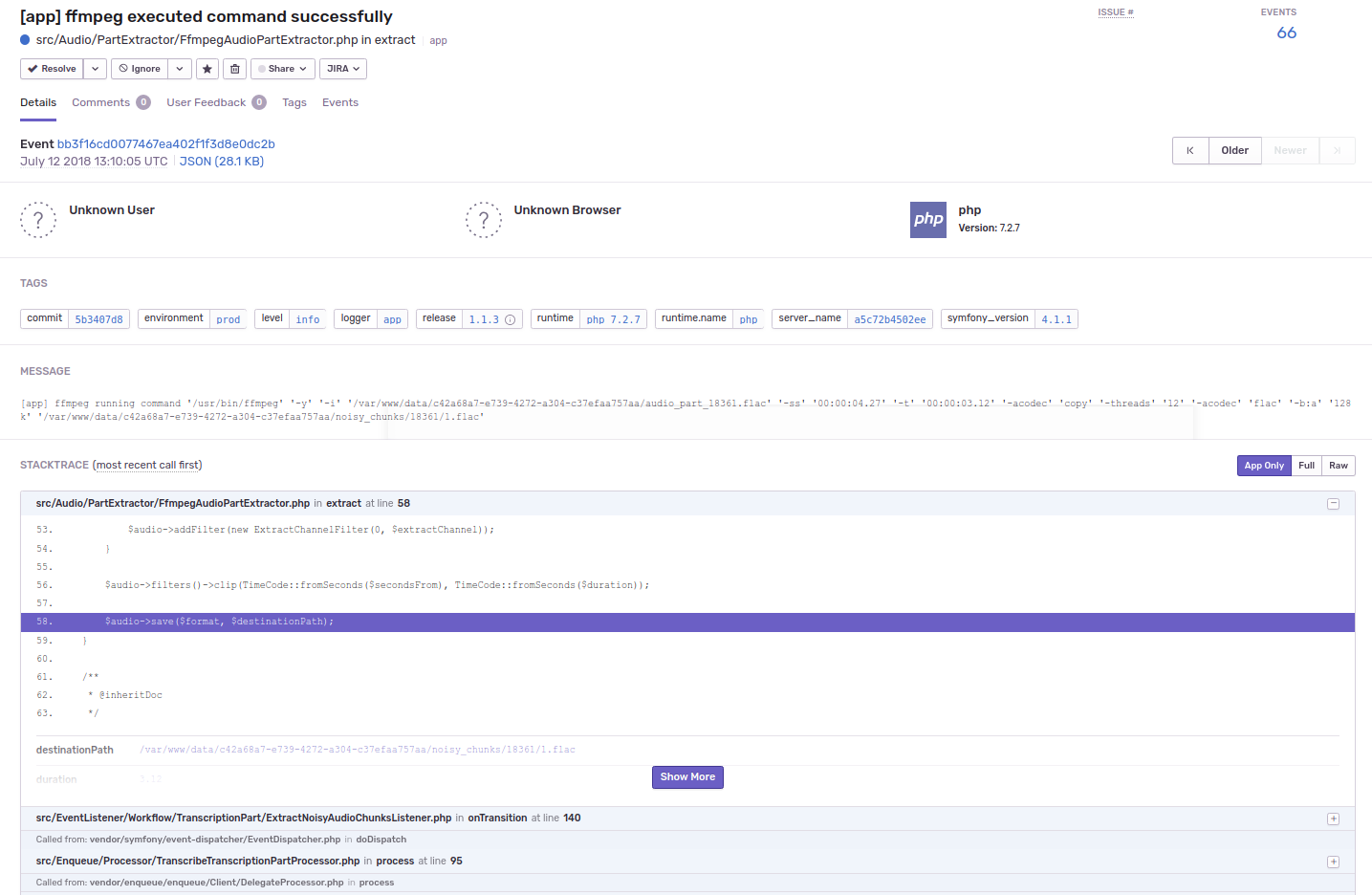Click the php runtime logo
1372x895 pixels.
tap(928, 220)
